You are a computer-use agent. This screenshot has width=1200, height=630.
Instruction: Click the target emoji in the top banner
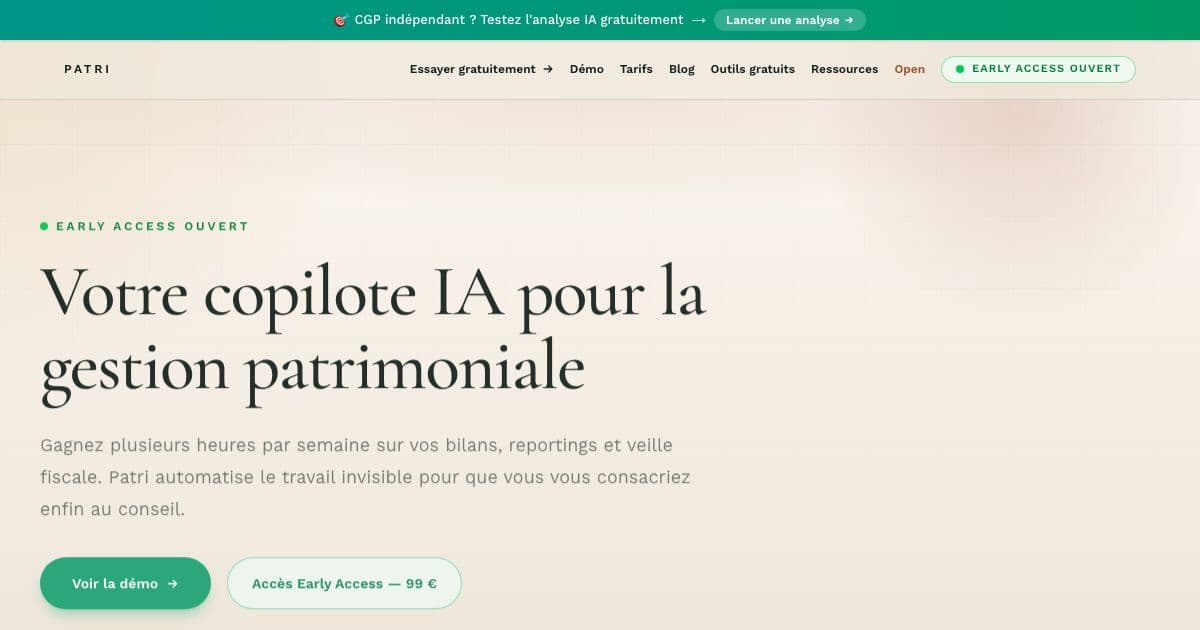[x=341, y=20]
